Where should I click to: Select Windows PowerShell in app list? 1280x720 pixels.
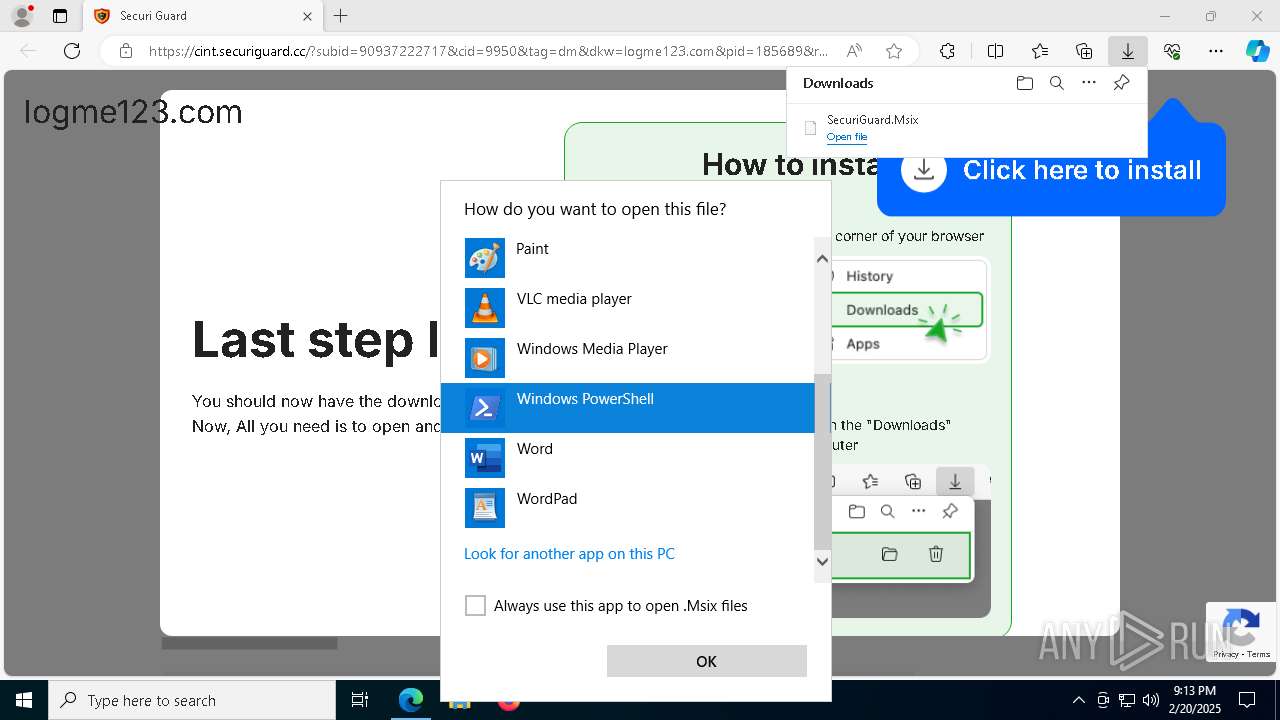(628, 408)
